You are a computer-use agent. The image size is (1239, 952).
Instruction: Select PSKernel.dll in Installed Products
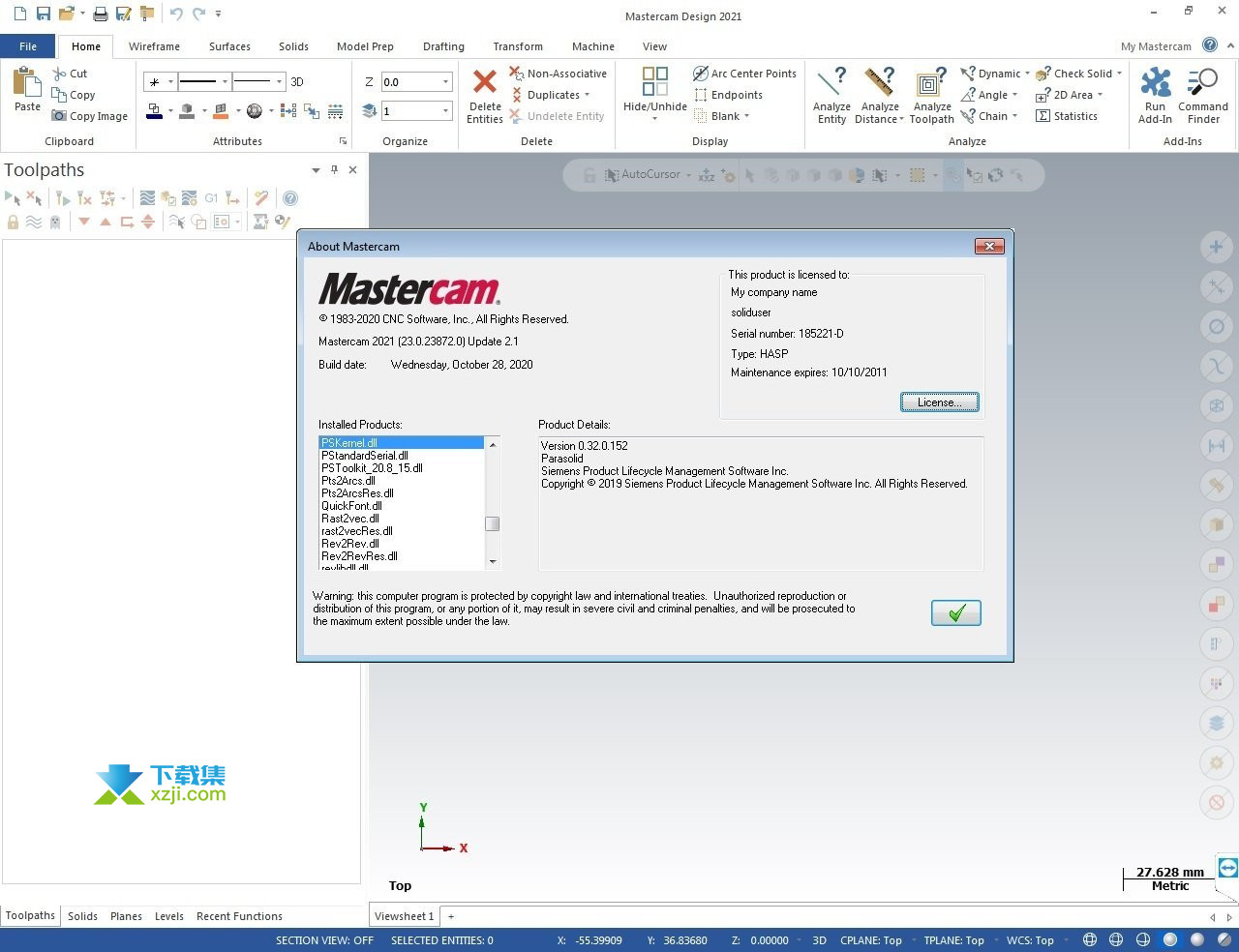point(401,443)
